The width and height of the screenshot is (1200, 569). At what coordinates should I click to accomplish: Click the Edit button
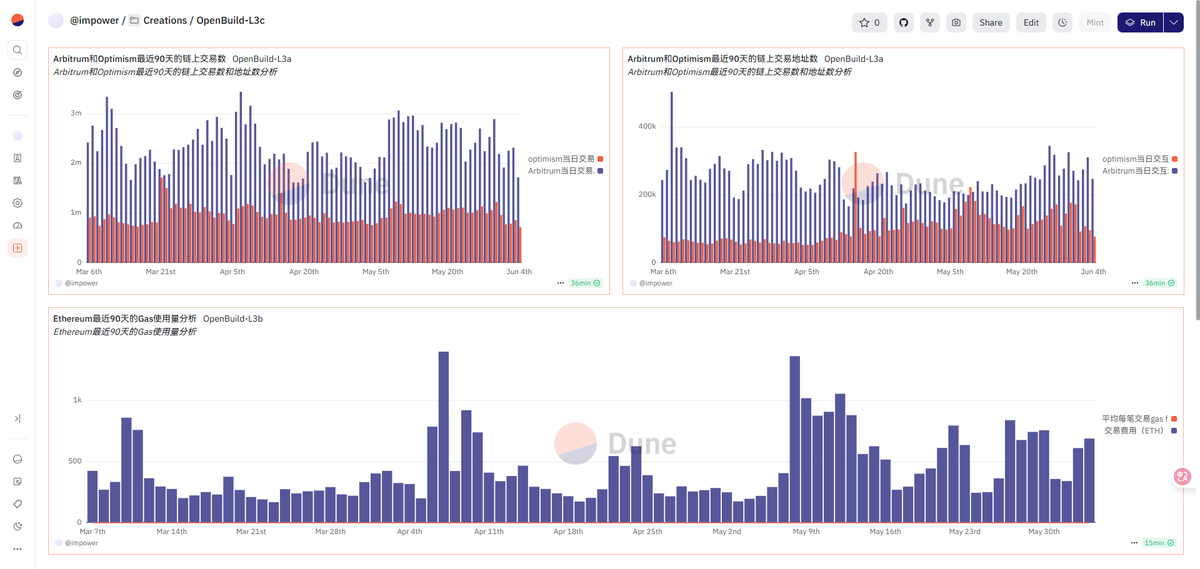(1031, 22)
